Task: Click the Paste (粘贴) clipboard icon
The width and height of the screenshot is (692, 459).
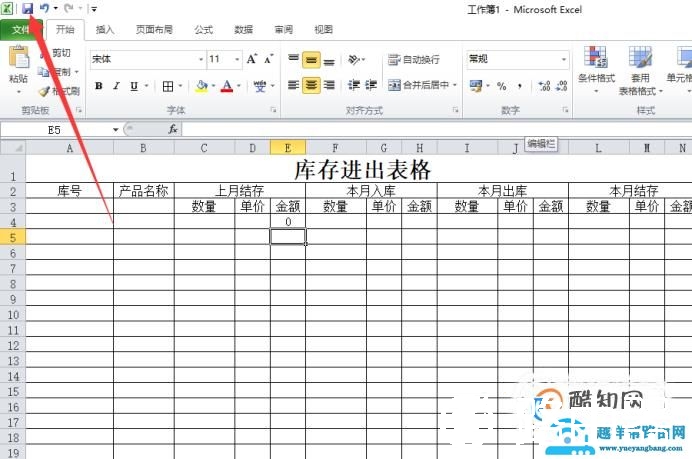Action: click(x=19, y=58)
